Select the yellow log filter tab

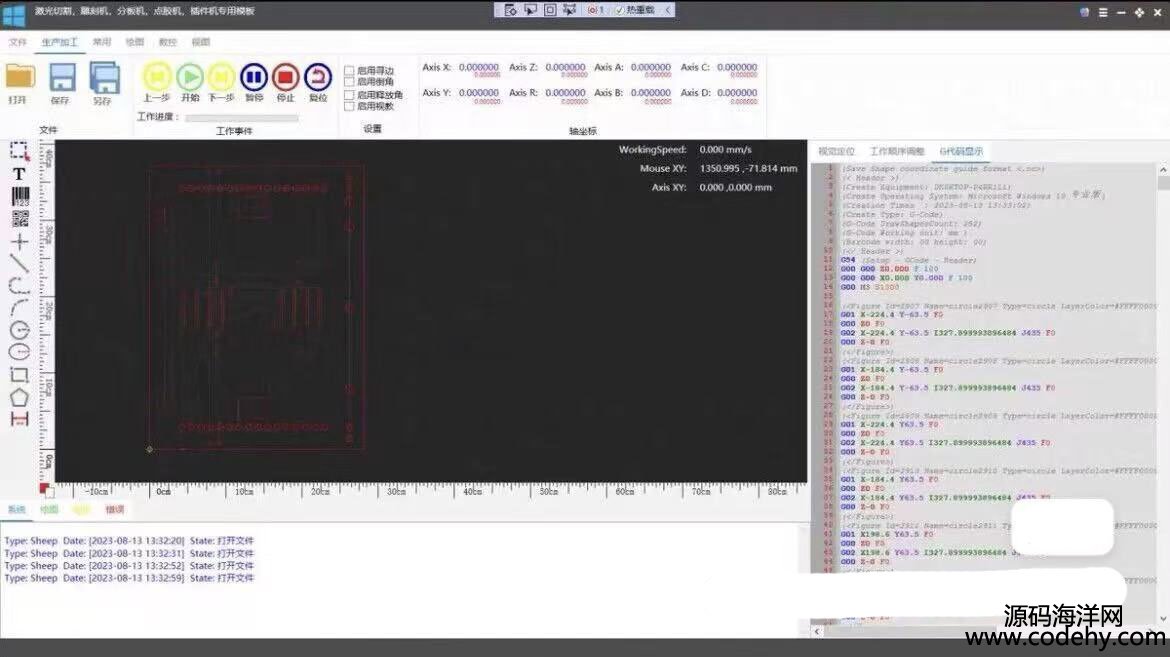tap(81, 510)
